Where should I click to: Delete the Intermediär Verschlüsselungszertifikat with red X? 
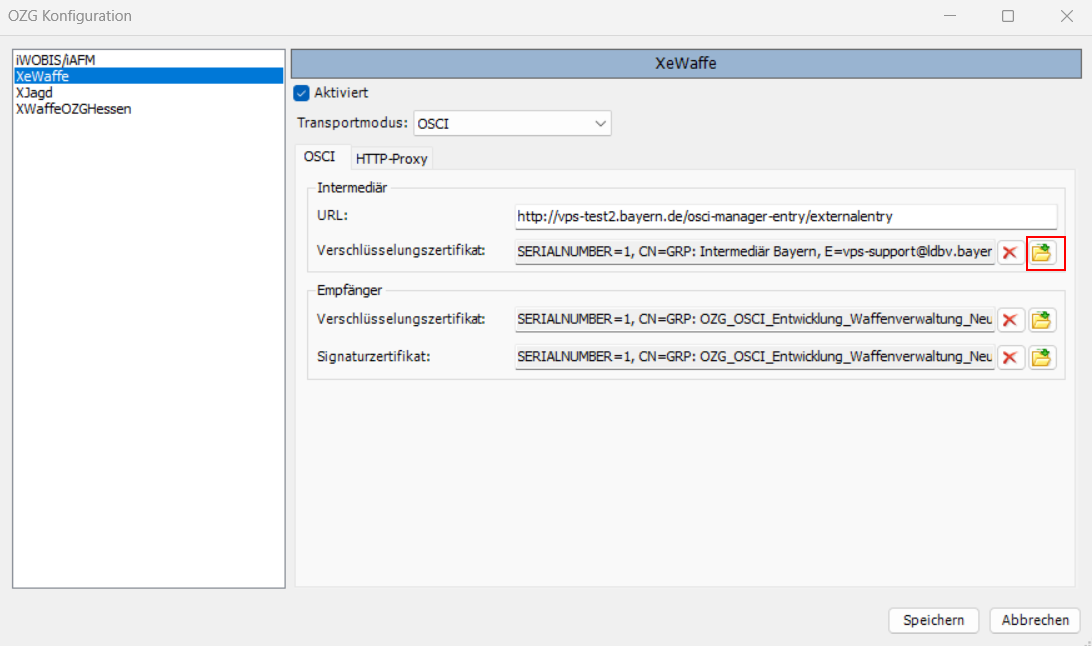point(1010,253)
